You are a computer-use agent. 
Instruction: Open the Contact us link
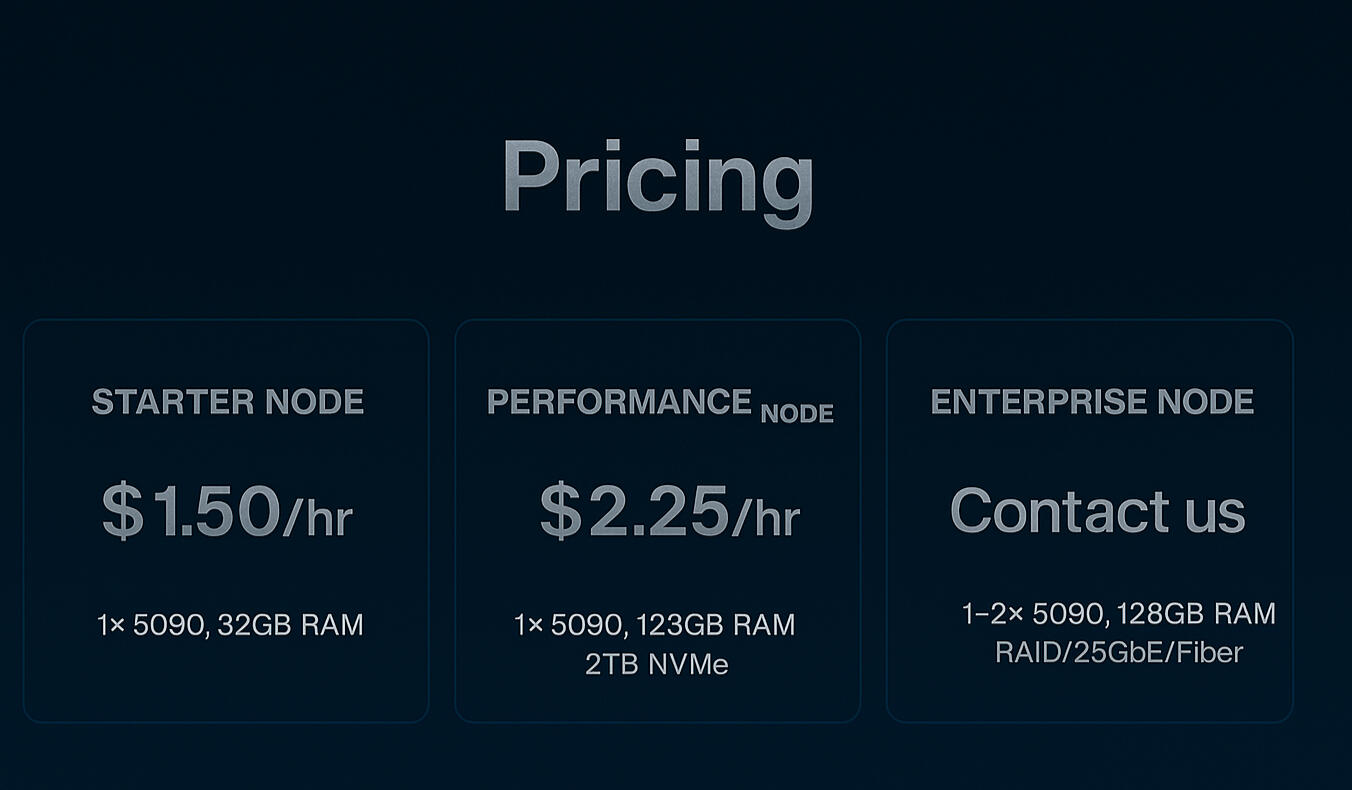[x=1097, y=511]
